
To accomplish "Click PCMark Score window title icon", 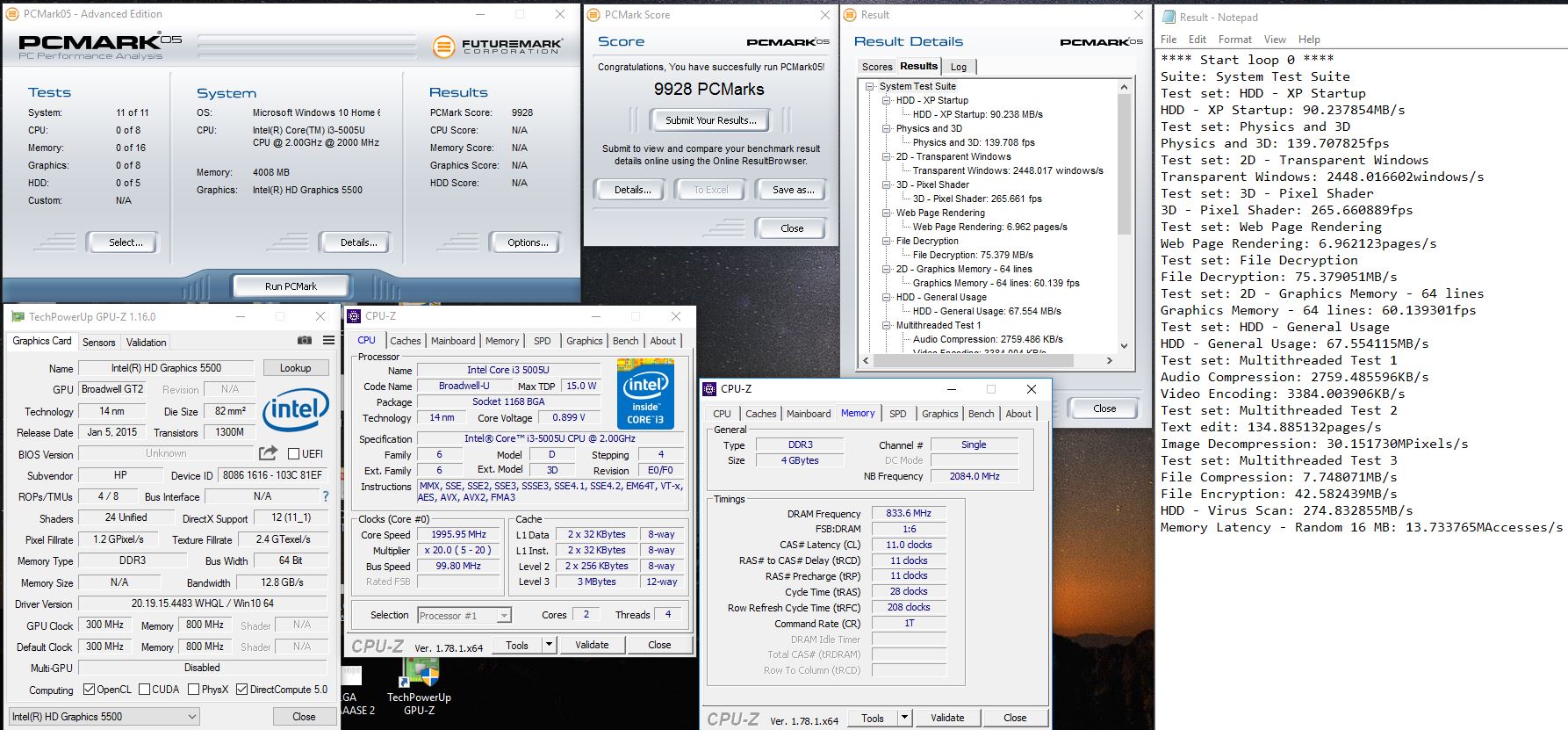I will tap(594, 15).
